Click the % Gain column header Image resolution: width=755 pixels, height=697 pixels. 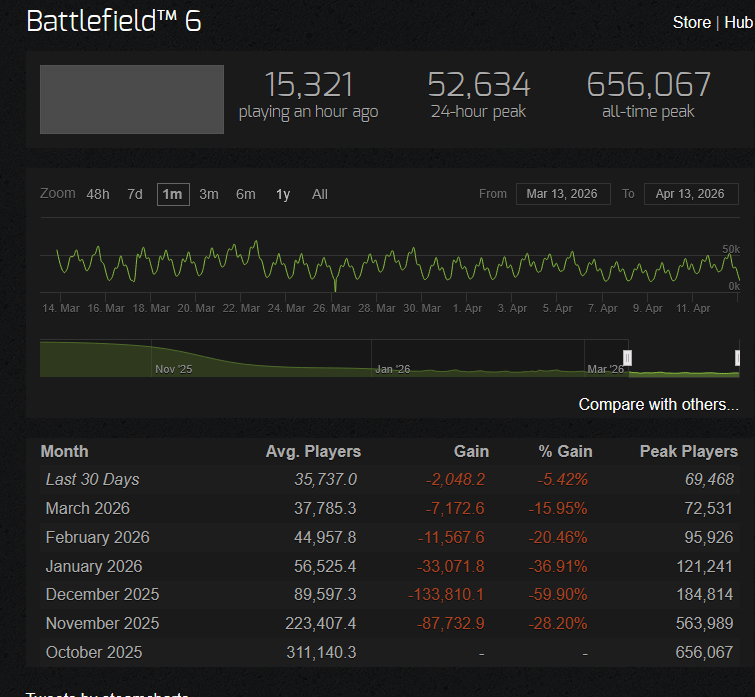click(x=565, y=452)
